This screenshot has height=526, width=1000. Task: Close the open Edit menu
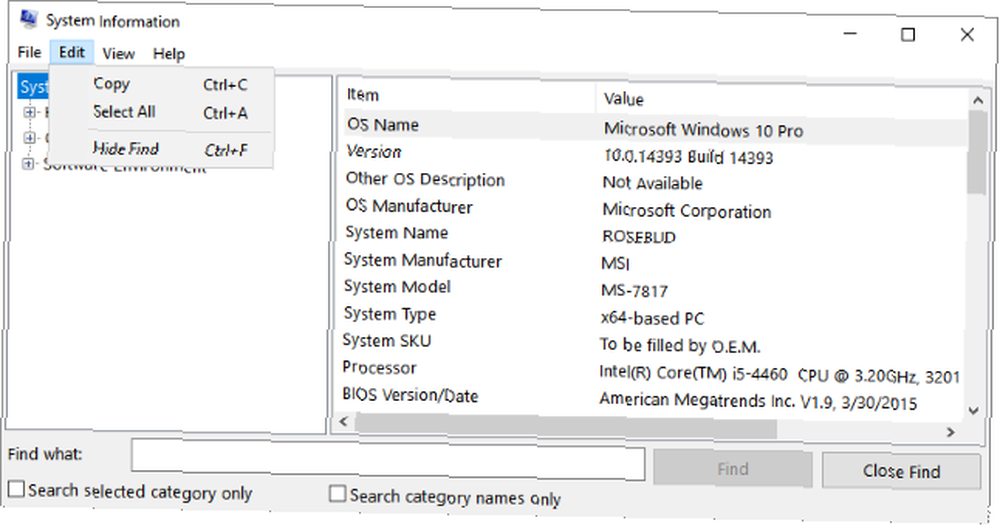click(71, 52)
